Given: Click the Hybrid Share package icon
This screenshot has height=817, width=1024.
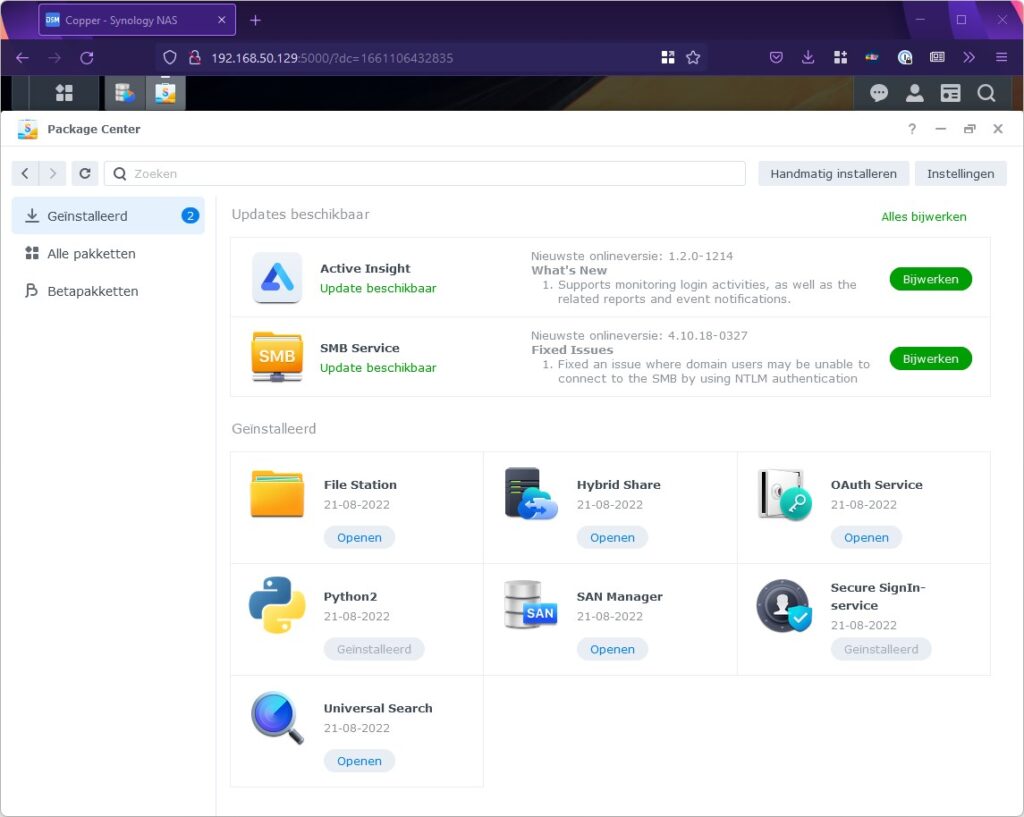Looking at the screenshot, I should tap(531, 494).
